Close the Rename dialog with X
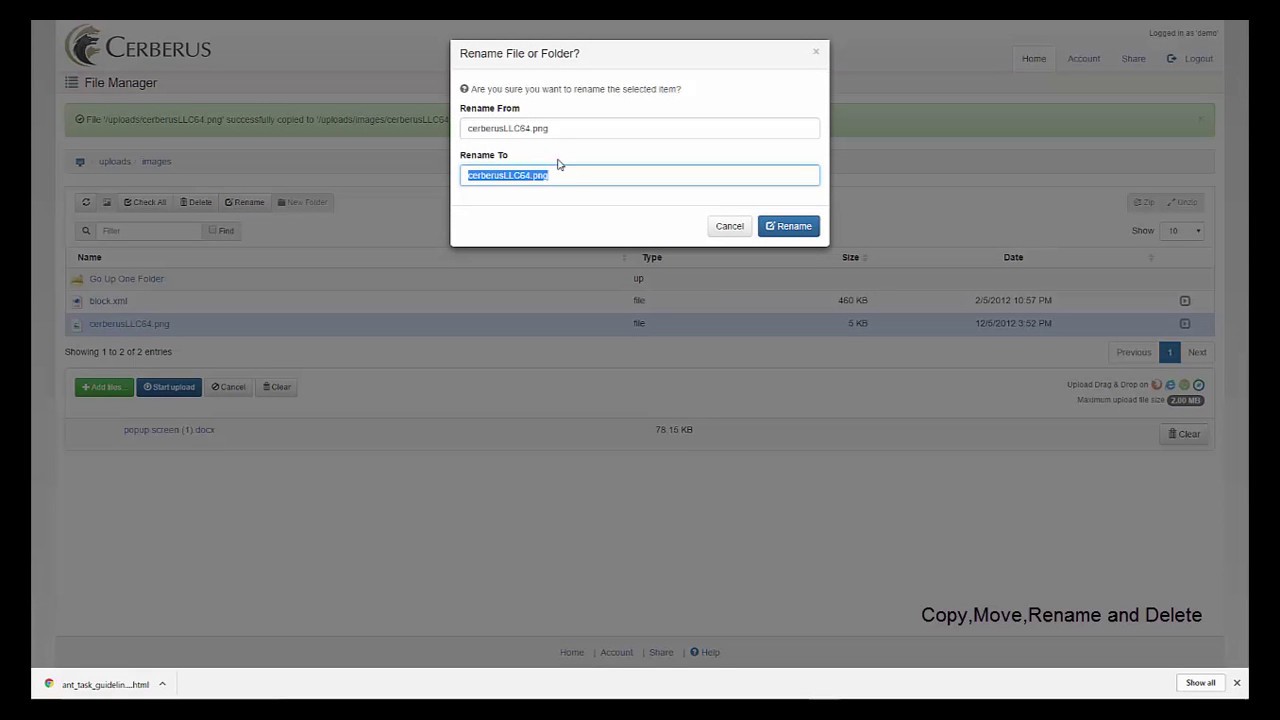The width and height of the screenshot is (1280, 720). (816, 52)
